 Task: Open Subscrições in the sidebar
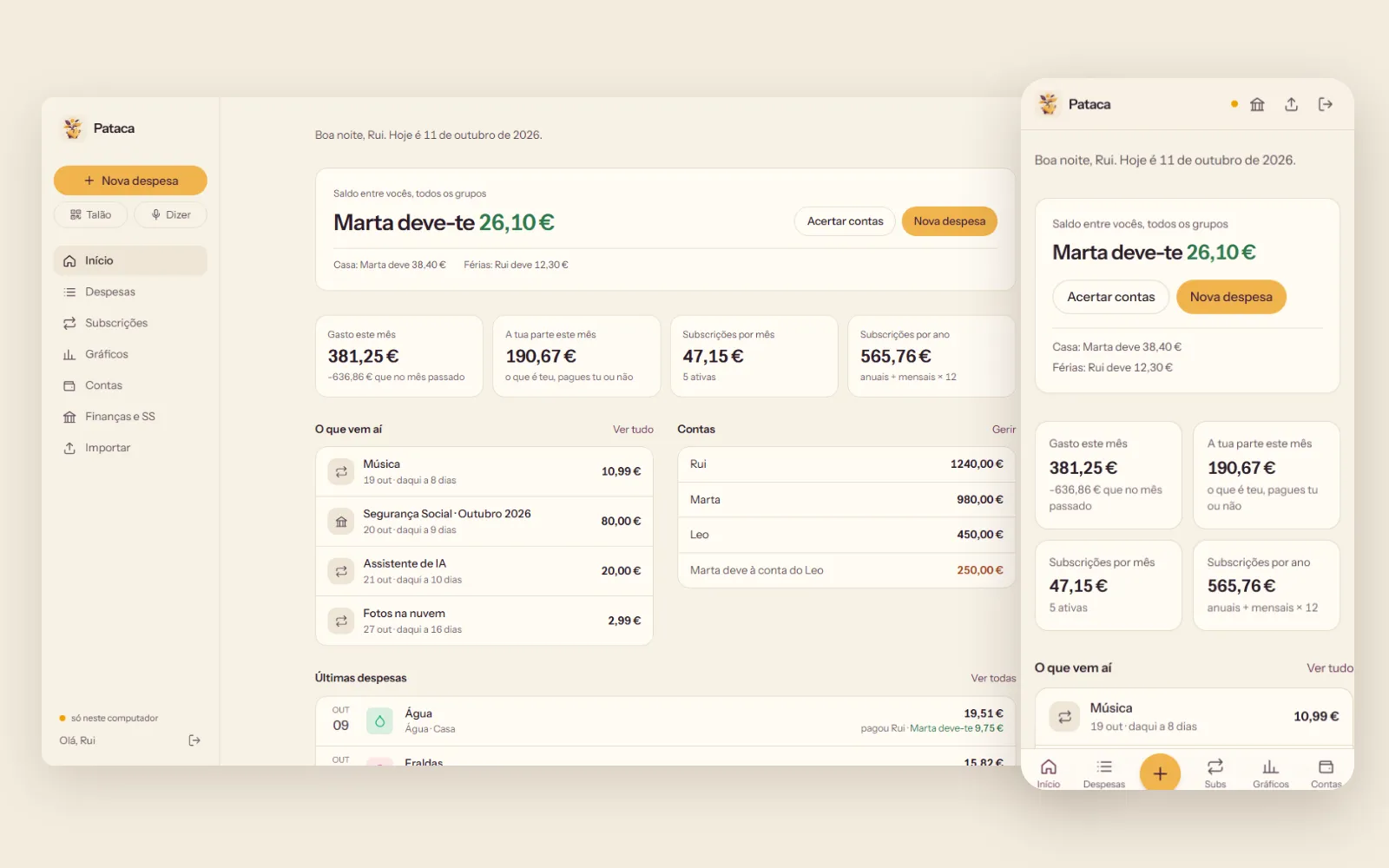(x=130, y=323)
